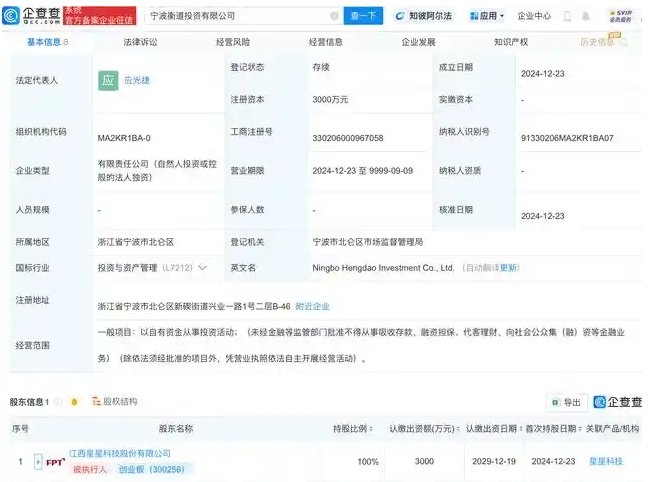
Task: Click 更新 next to the English name
Action: point(508,268)
